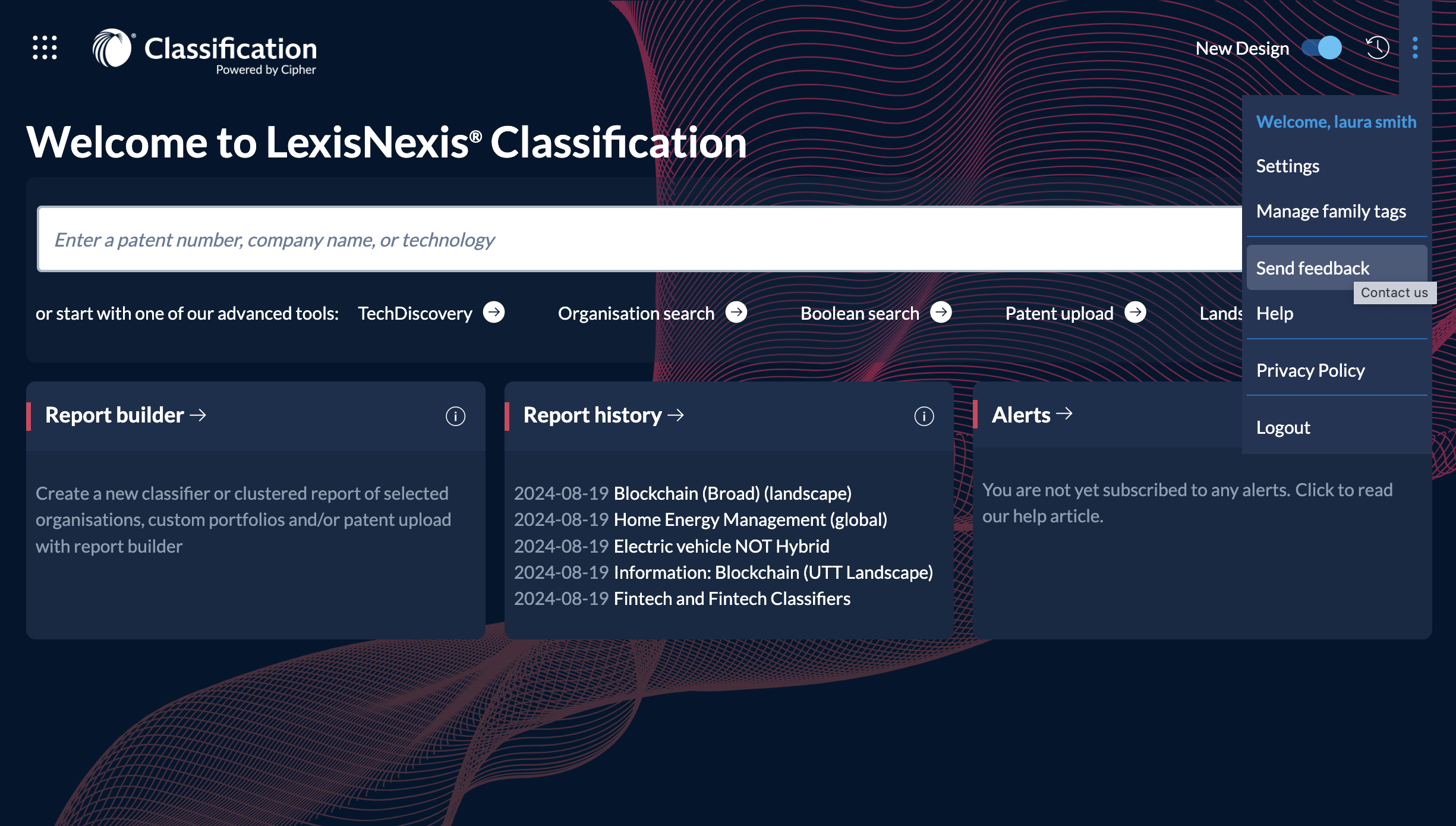Viewport: 1456px width, 826px height.
Task: Open Electric vehicle NOT Hybrid report
Action: 721,546
